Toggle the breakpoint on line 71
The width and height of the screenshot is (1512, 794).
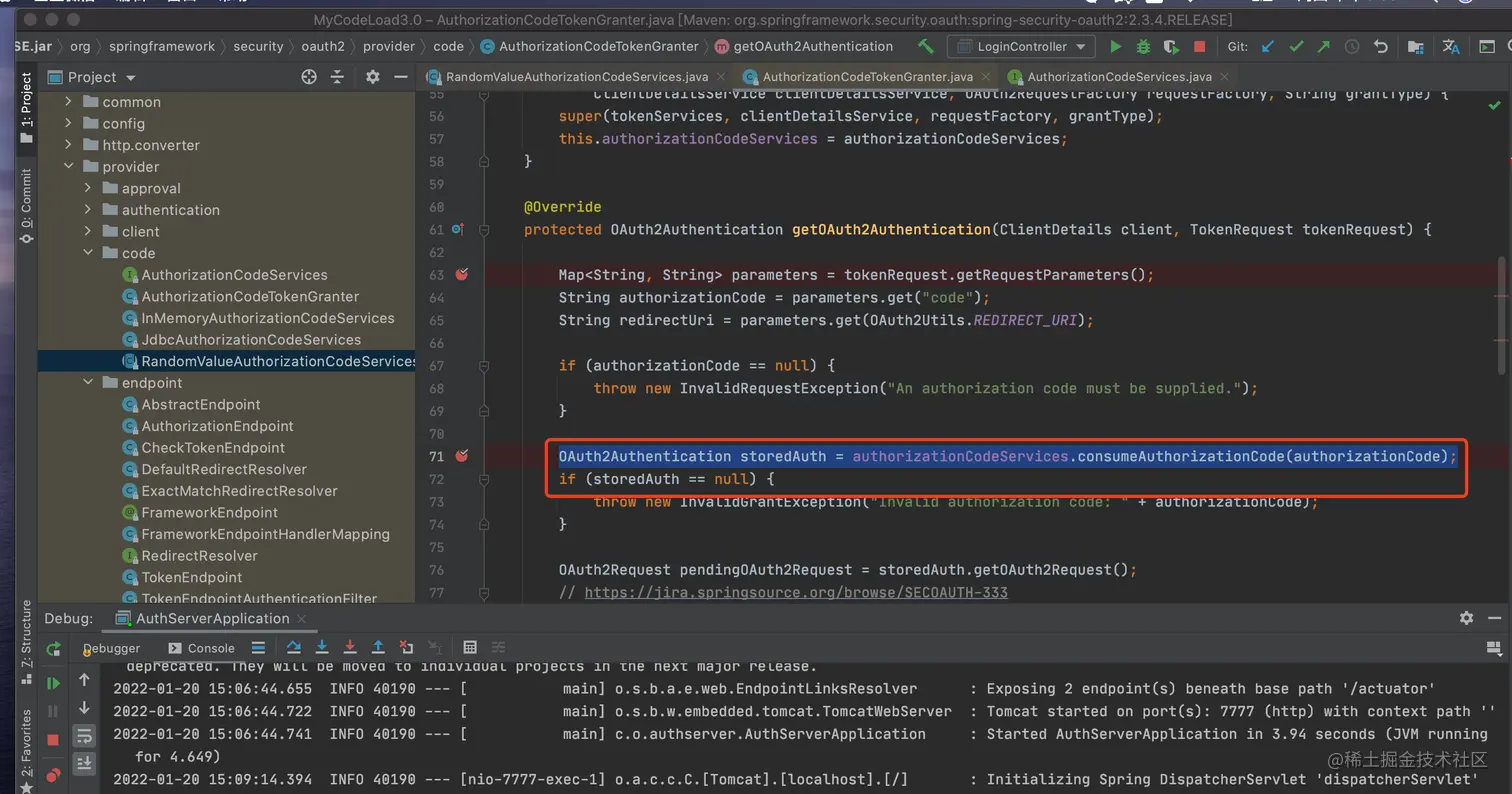click(461, 456)
